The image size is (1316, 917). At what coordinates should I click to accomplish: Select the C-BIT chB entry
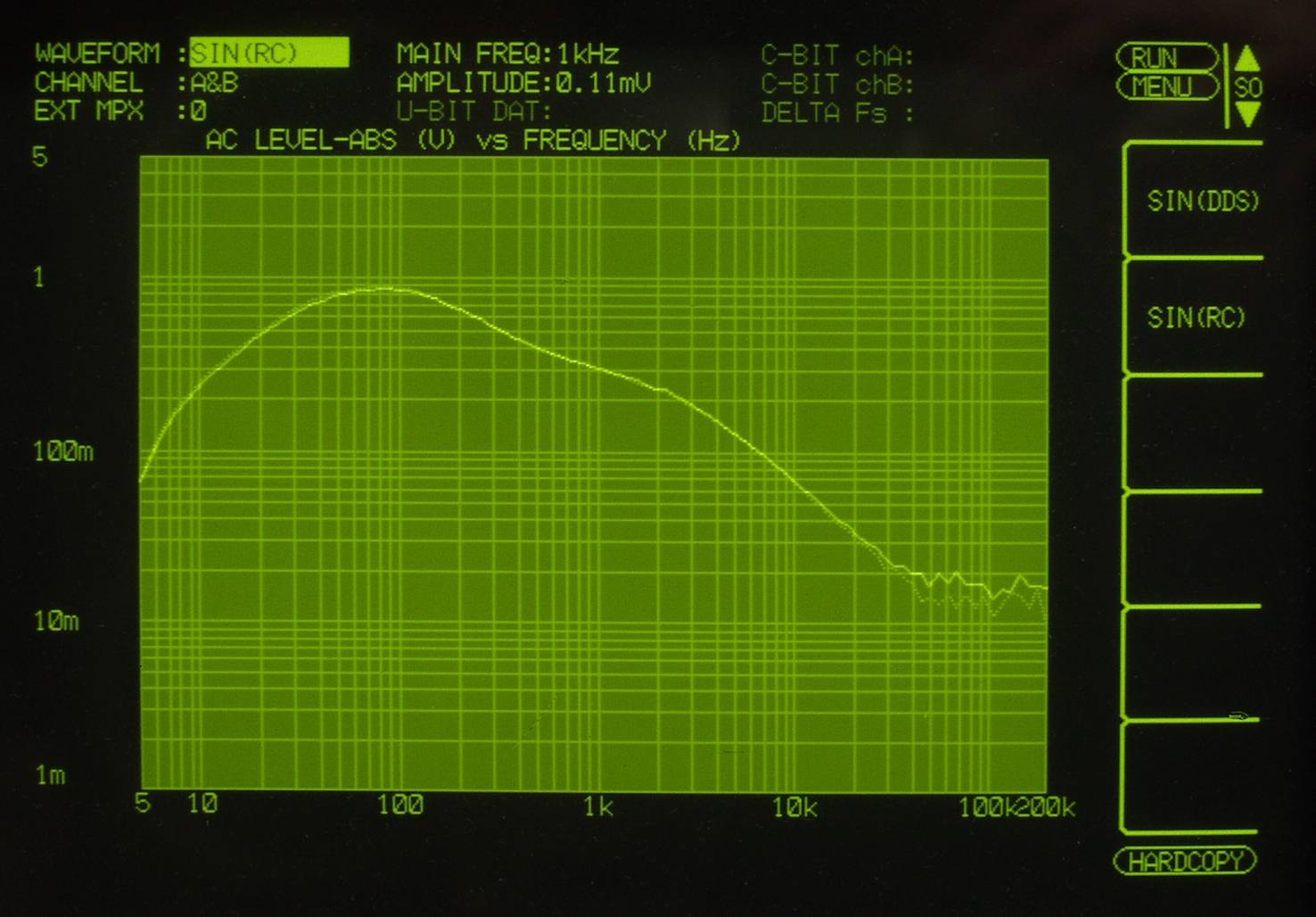[x=836, y=85]
